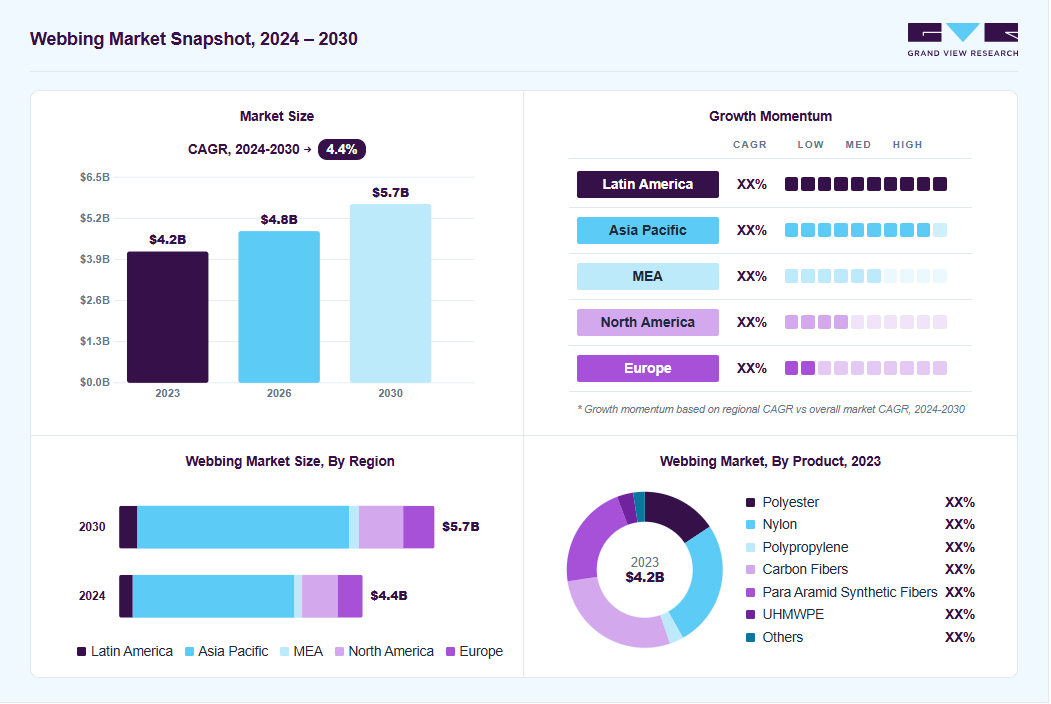The image size is (1051, 704).
Task: Click the Polypropylene legend entry
Action: tap(797, 547)
